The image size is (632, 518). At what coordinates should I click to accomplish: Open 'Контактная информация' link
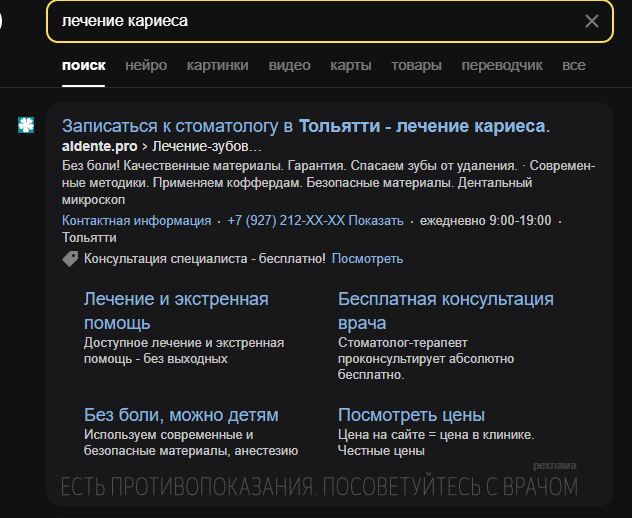(137, 221)
